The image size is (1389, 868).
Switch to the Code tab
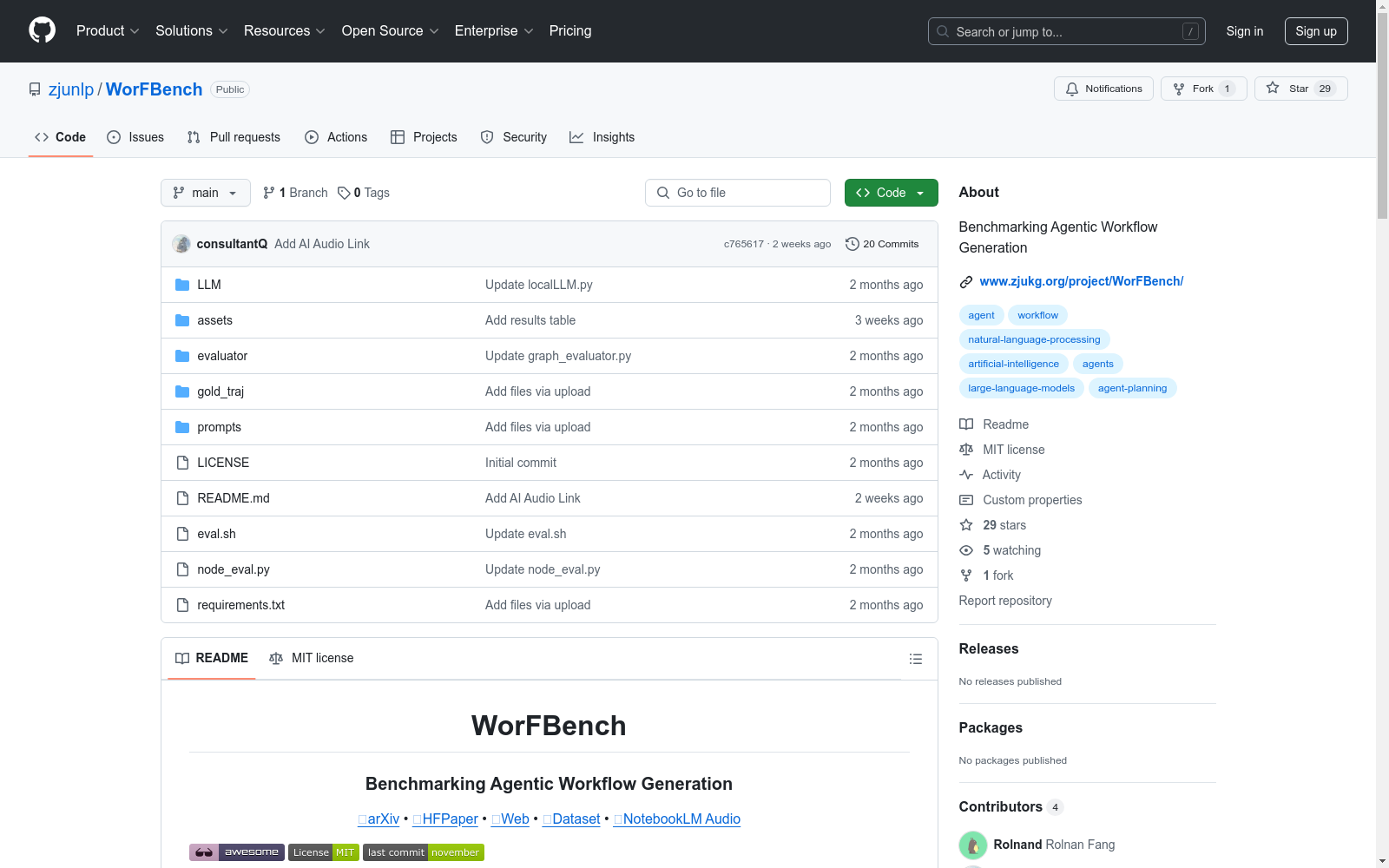click(x=61, y=137)
